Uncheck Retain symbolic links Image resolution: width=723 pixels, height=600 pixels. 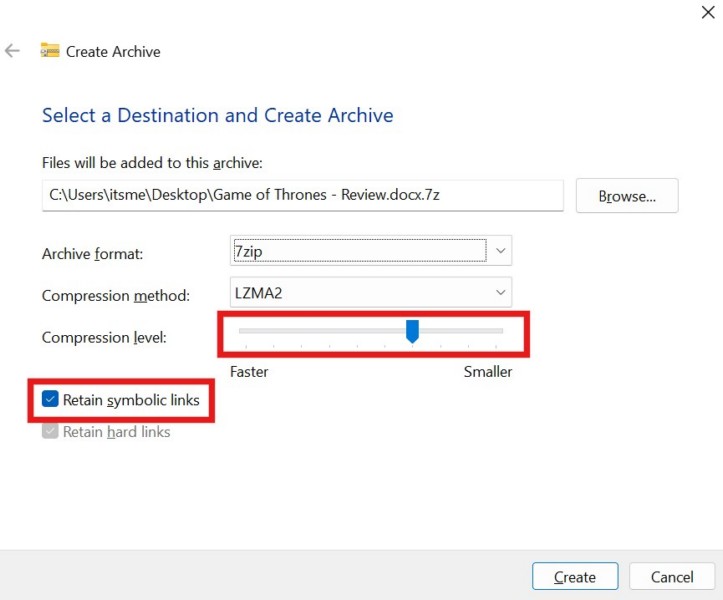[x=51, y=400]
